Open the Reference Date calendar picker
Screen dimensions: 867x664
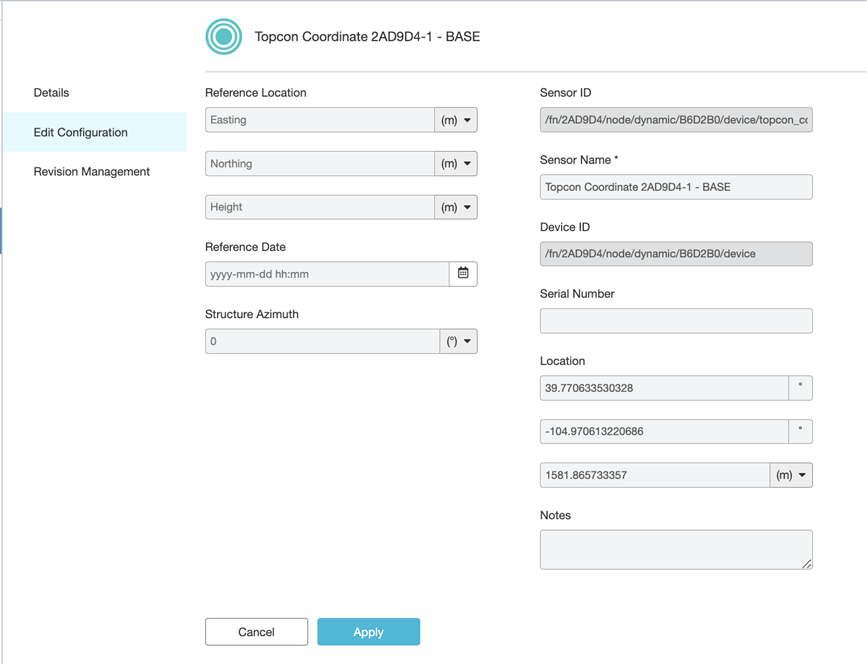pyautogui.click(x=463, y=273)
